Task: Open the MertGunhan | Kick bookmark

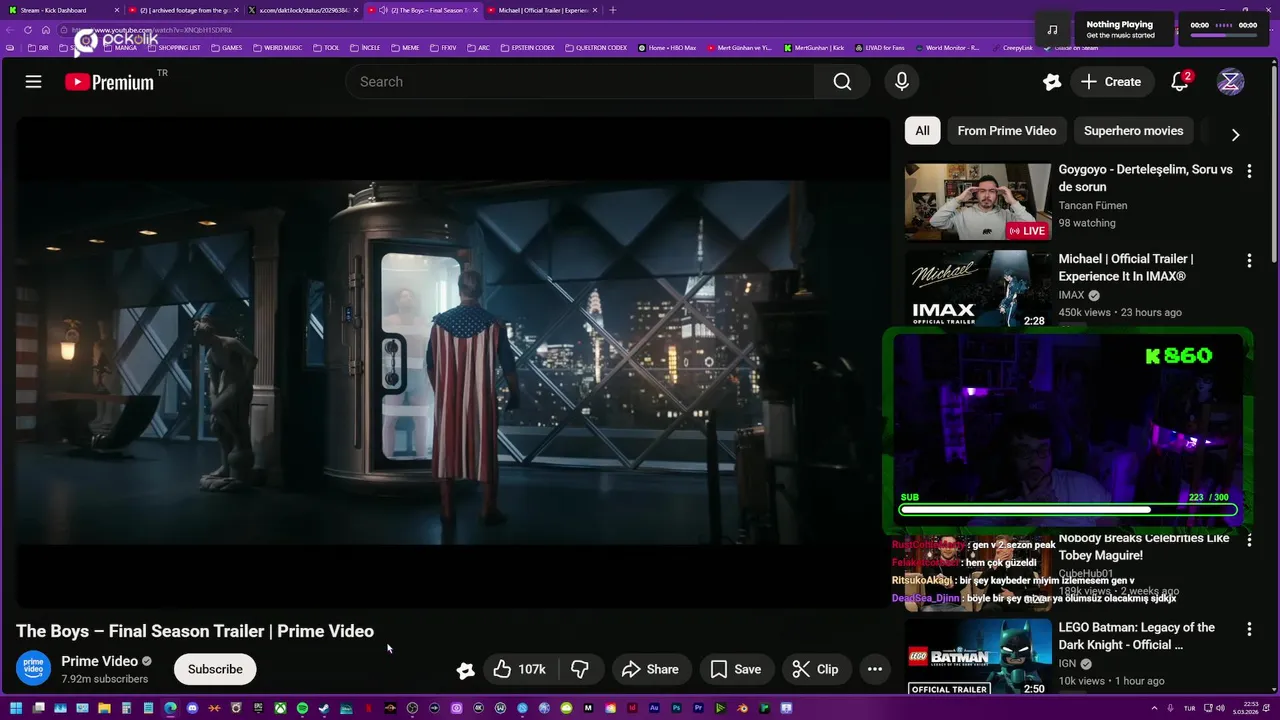Action: tap(814, 47)
